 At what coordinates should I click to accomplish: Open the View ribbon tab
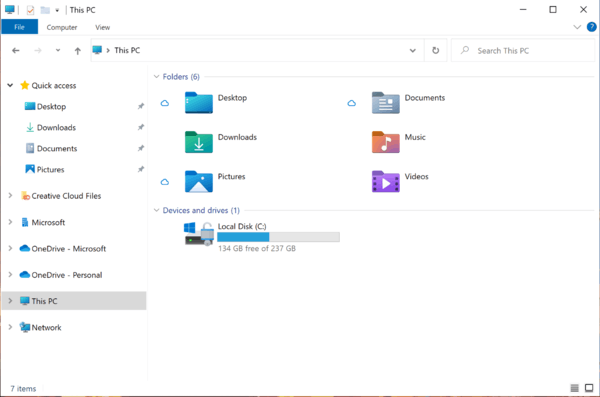(x=102, y=27)
